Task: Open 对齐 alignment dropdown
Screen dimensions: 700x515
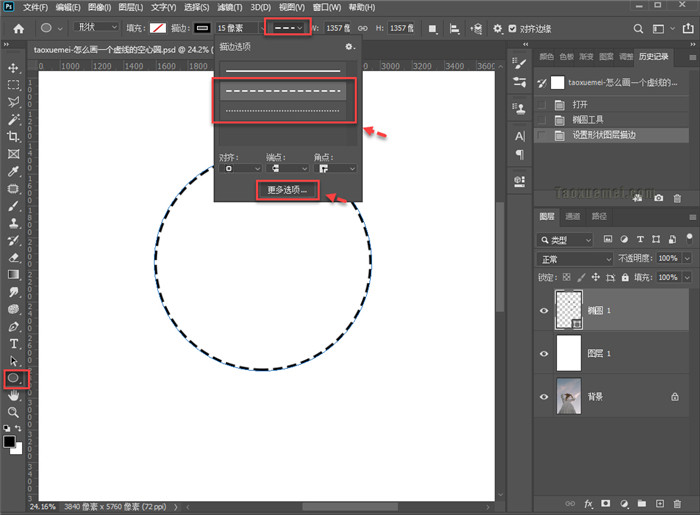Action: click(x=240, y=168)
